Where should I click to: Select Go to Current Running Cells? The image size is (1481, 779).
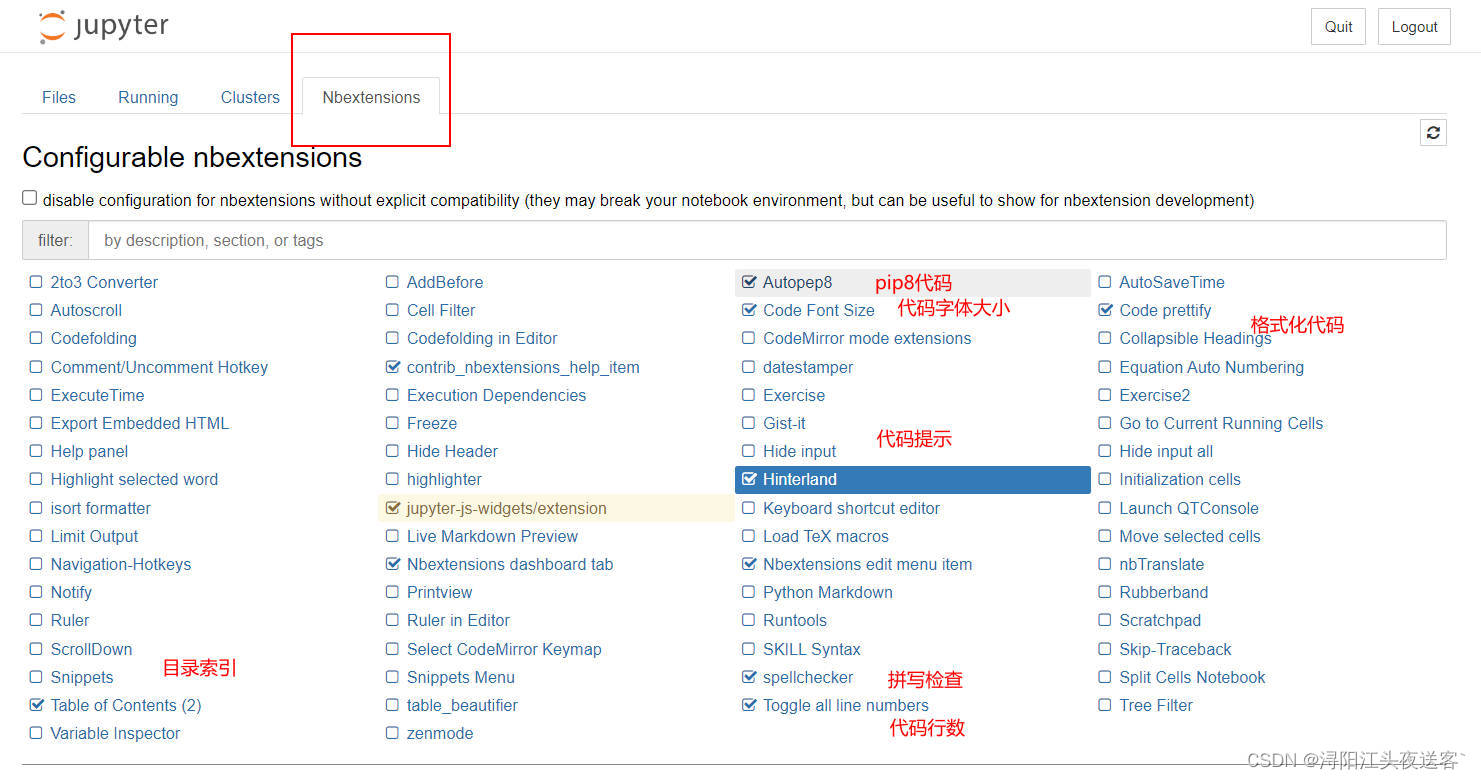tap(1221, 423)
